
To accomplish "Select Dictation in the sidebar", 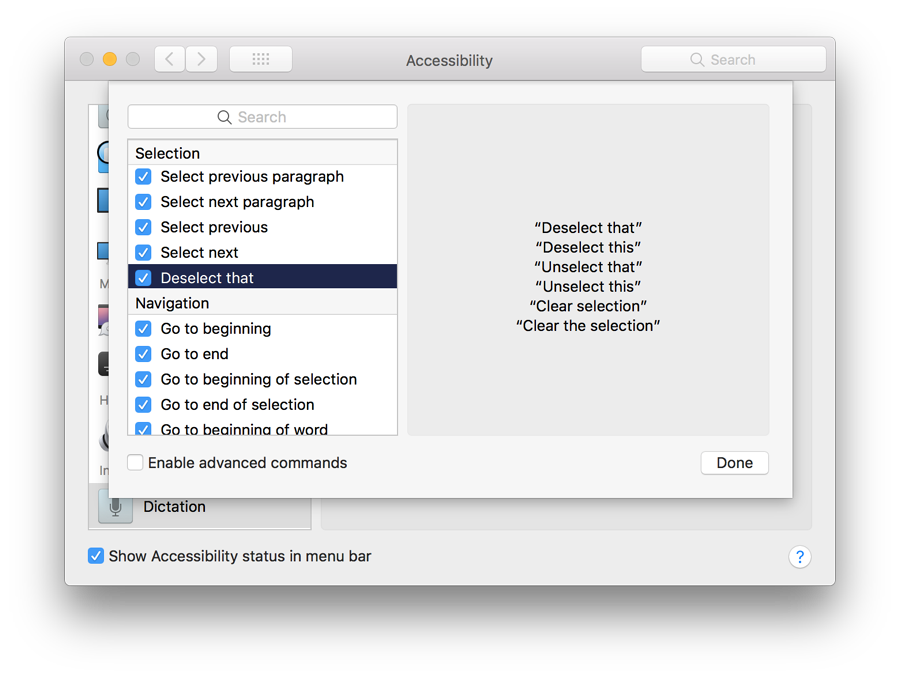I will tap(200, 507).
